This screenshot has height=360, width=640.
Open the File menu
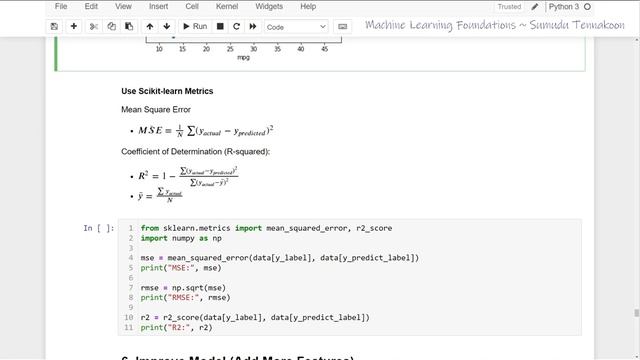coord(61,7)
